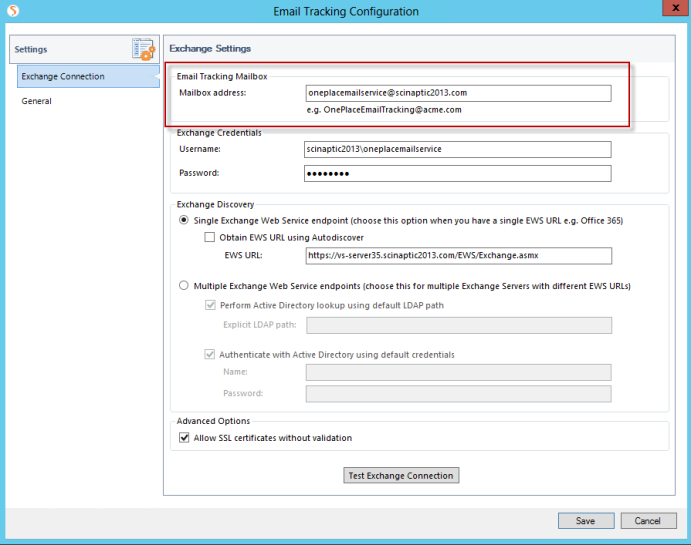Click the Cancel button

(648, 521)
